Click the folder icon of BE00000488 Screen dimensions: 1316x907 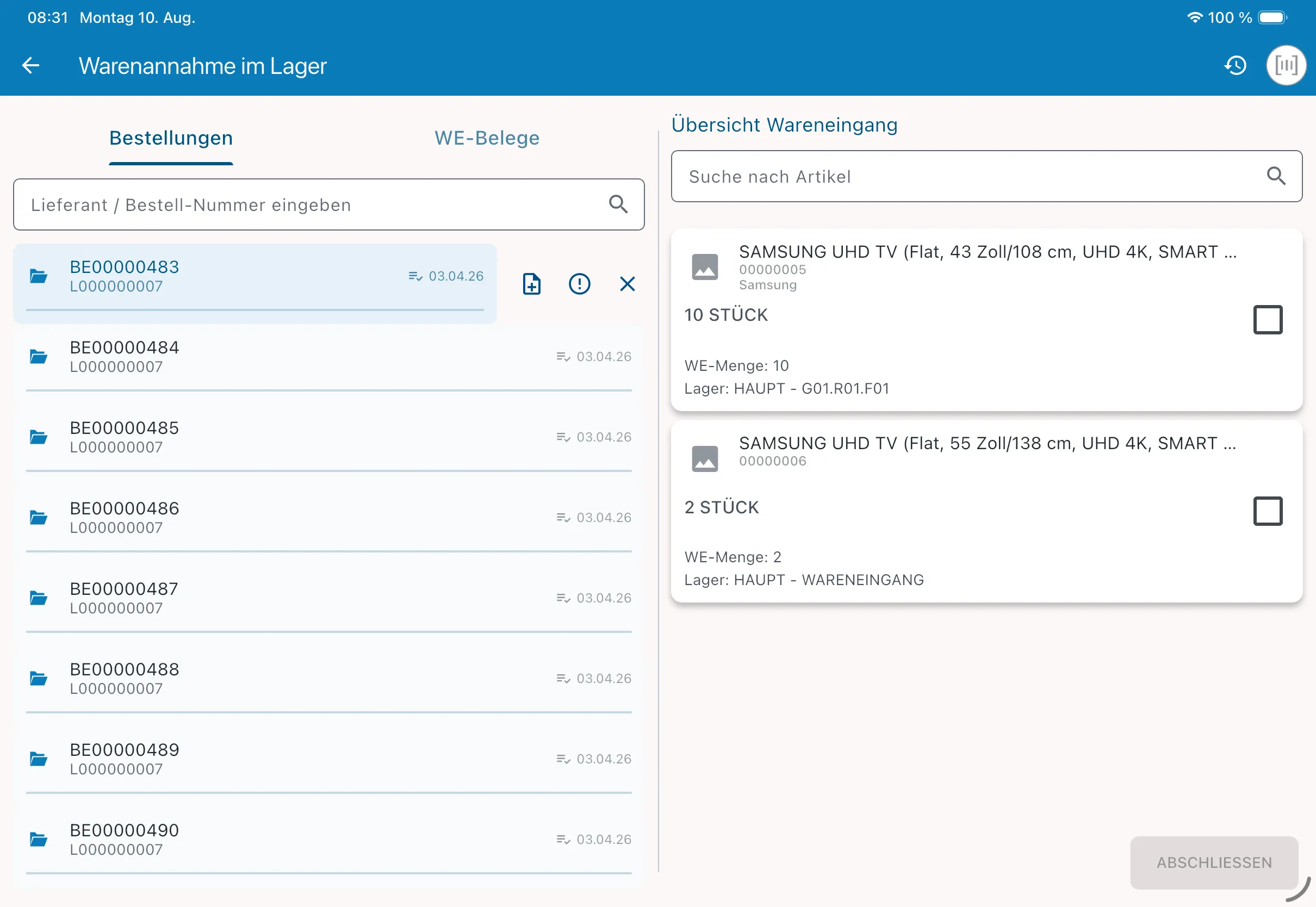(x=39, y=679)
